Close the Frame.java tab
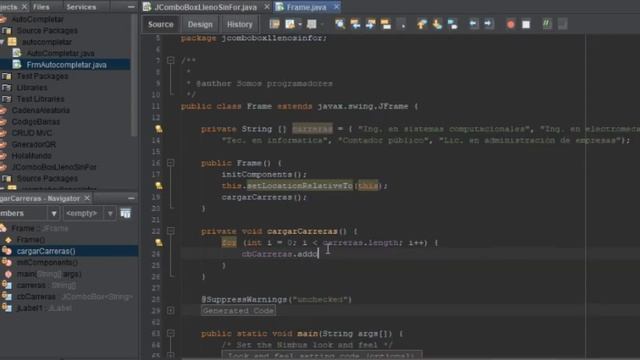 [337, 7]
